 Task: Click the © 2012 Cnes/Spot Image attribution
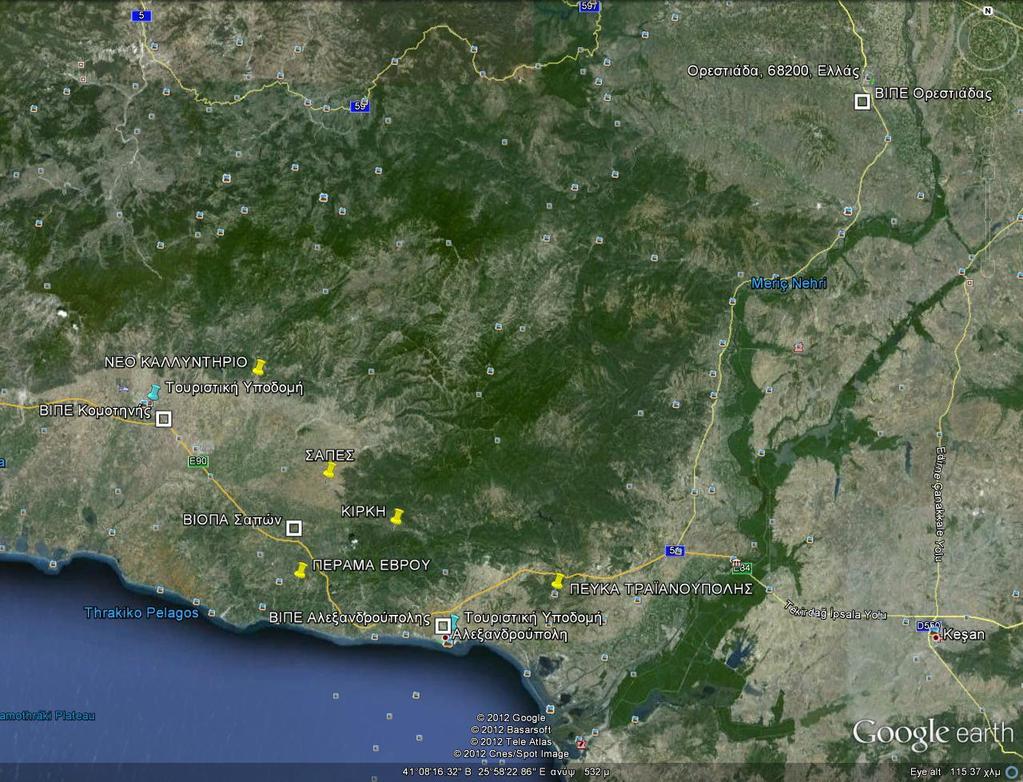point(512,754)
